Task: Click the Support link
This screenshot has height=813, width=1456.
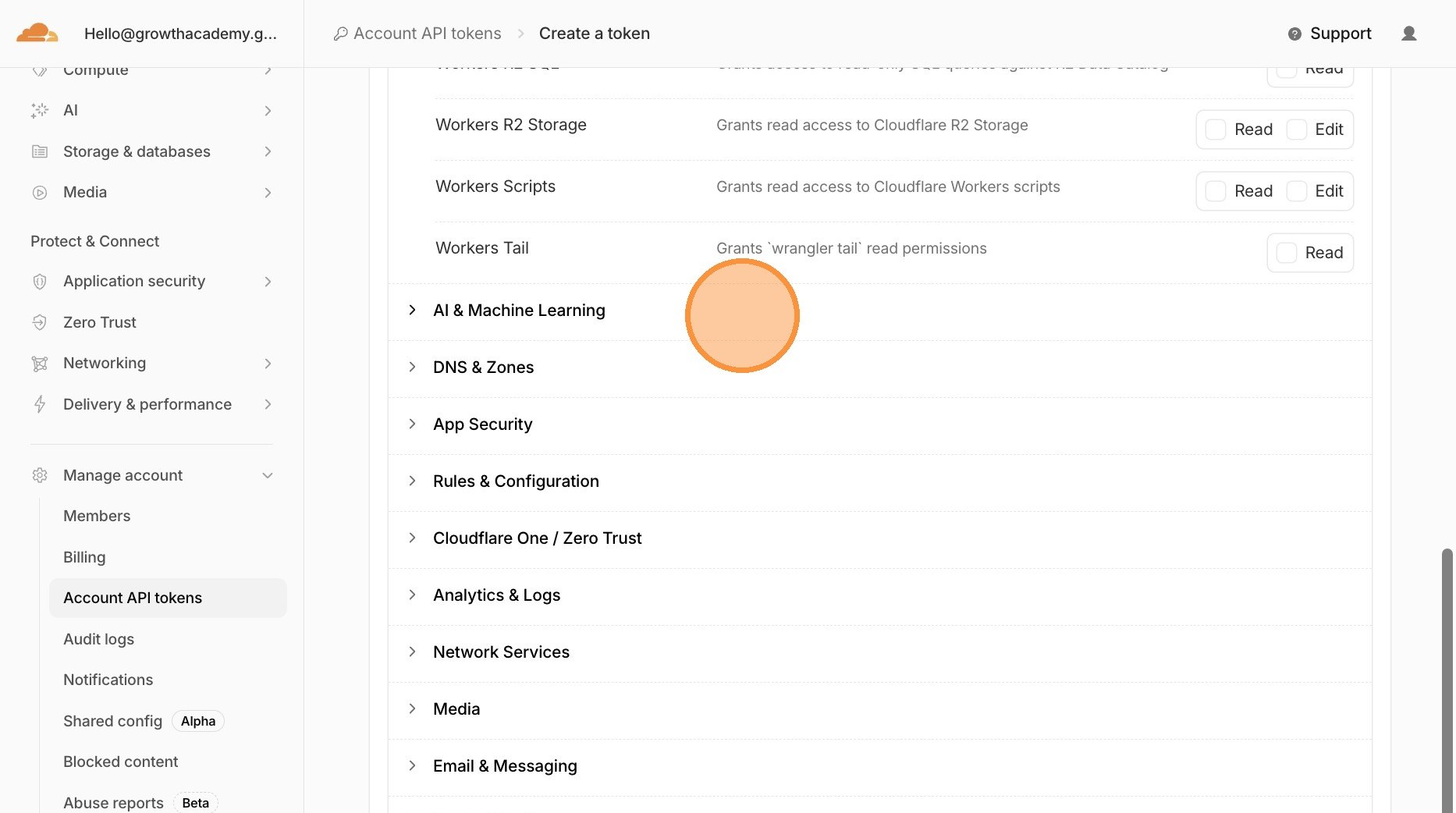Action: click(x=1341, y=34)
